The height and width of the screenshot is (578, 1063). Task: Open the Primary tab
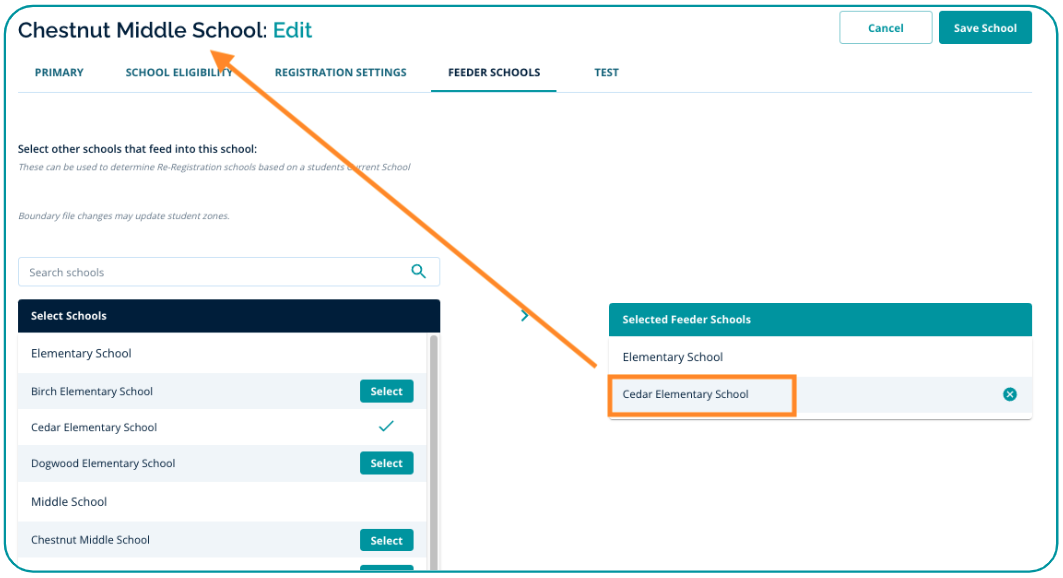click(59, 73)
